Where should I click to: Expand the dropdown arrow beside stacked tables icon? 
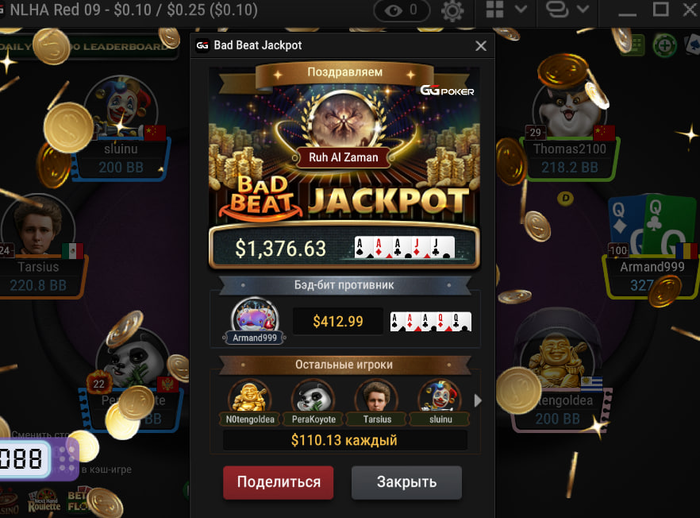point(583,9)
